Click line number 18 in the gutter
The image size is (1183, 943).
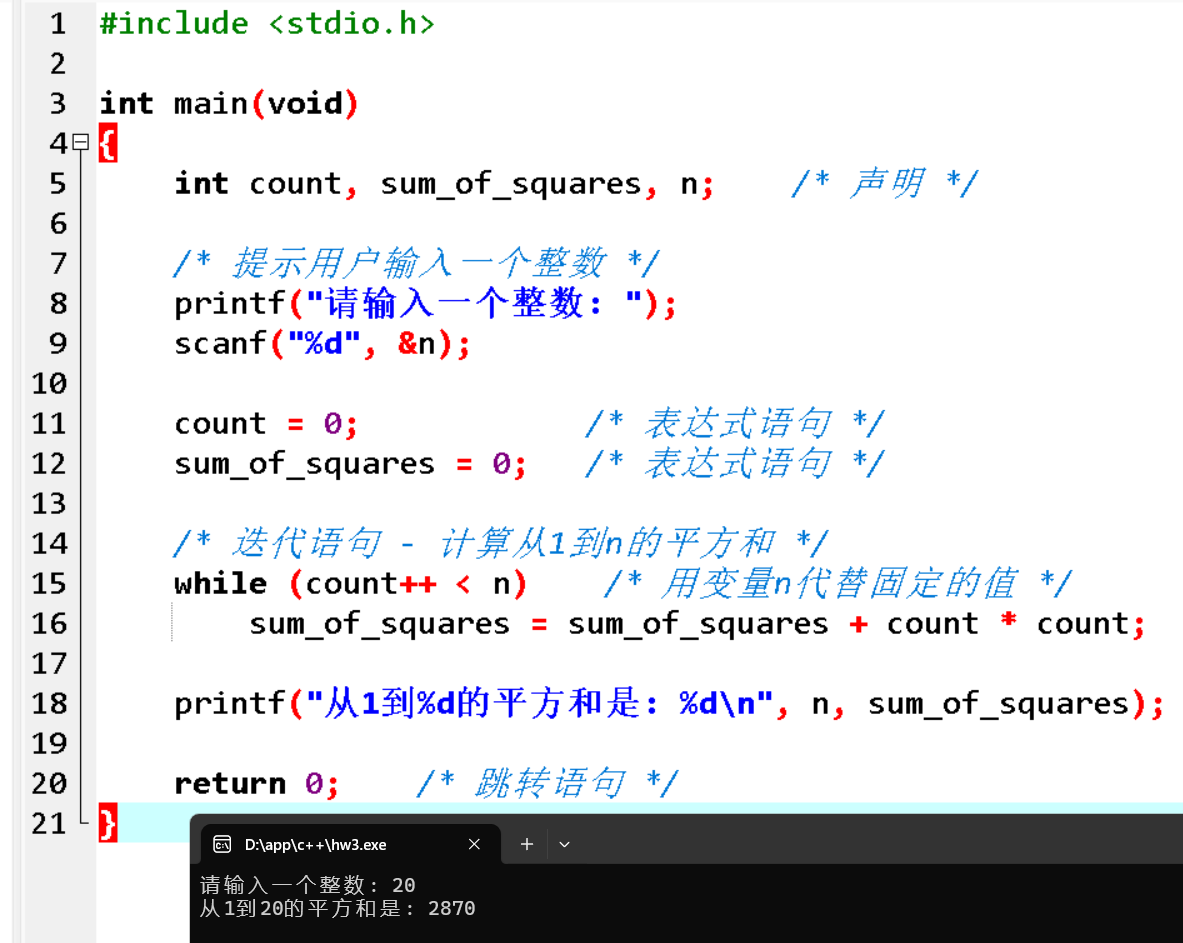pyautogui.click(x=49, y=704)
